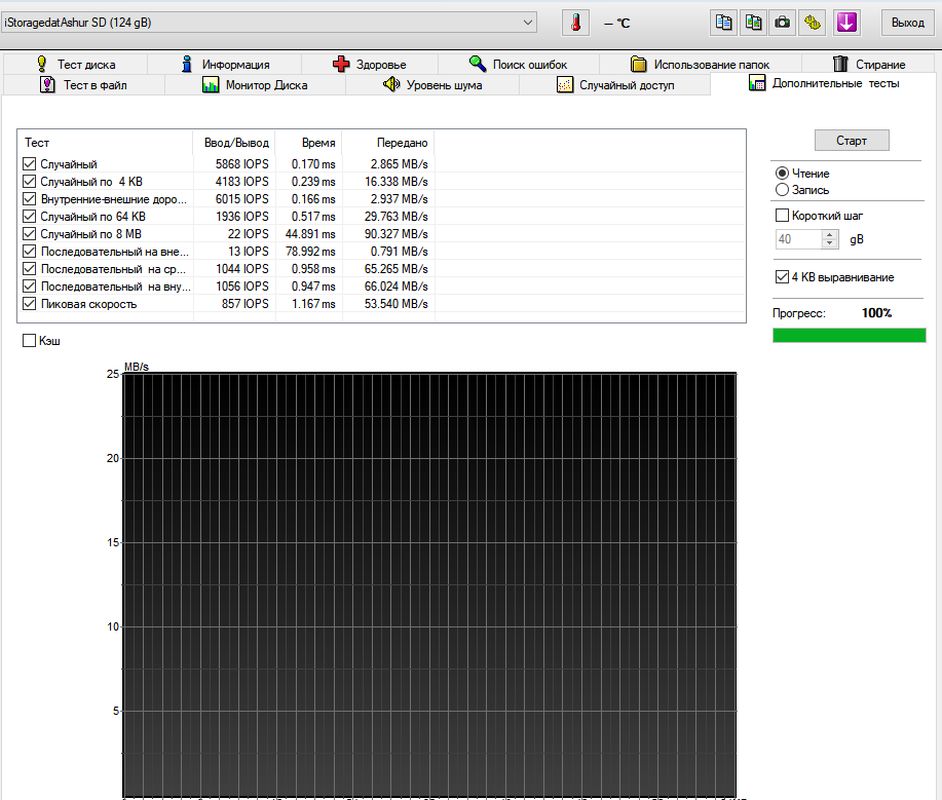This screenshot has width=942, height=800.
Task: Uncheck the Случайный по 4 KB test
Action: (29, 182)
